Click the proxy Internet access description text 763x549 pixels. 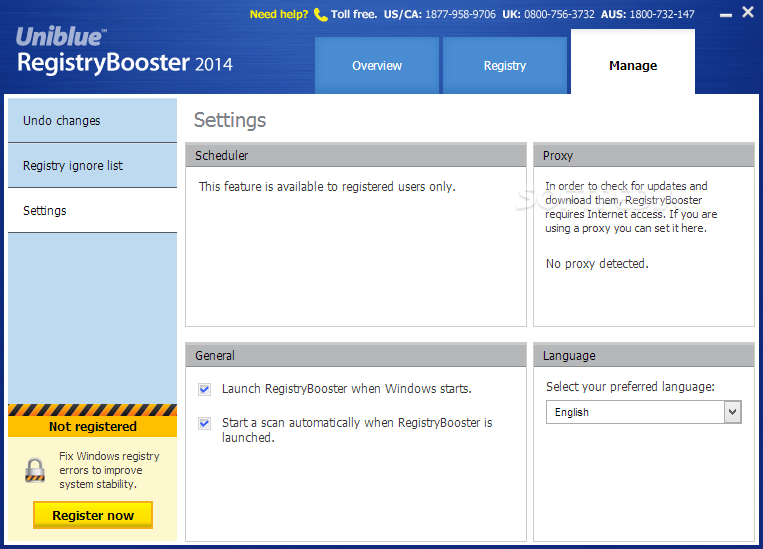coord(631,207)
